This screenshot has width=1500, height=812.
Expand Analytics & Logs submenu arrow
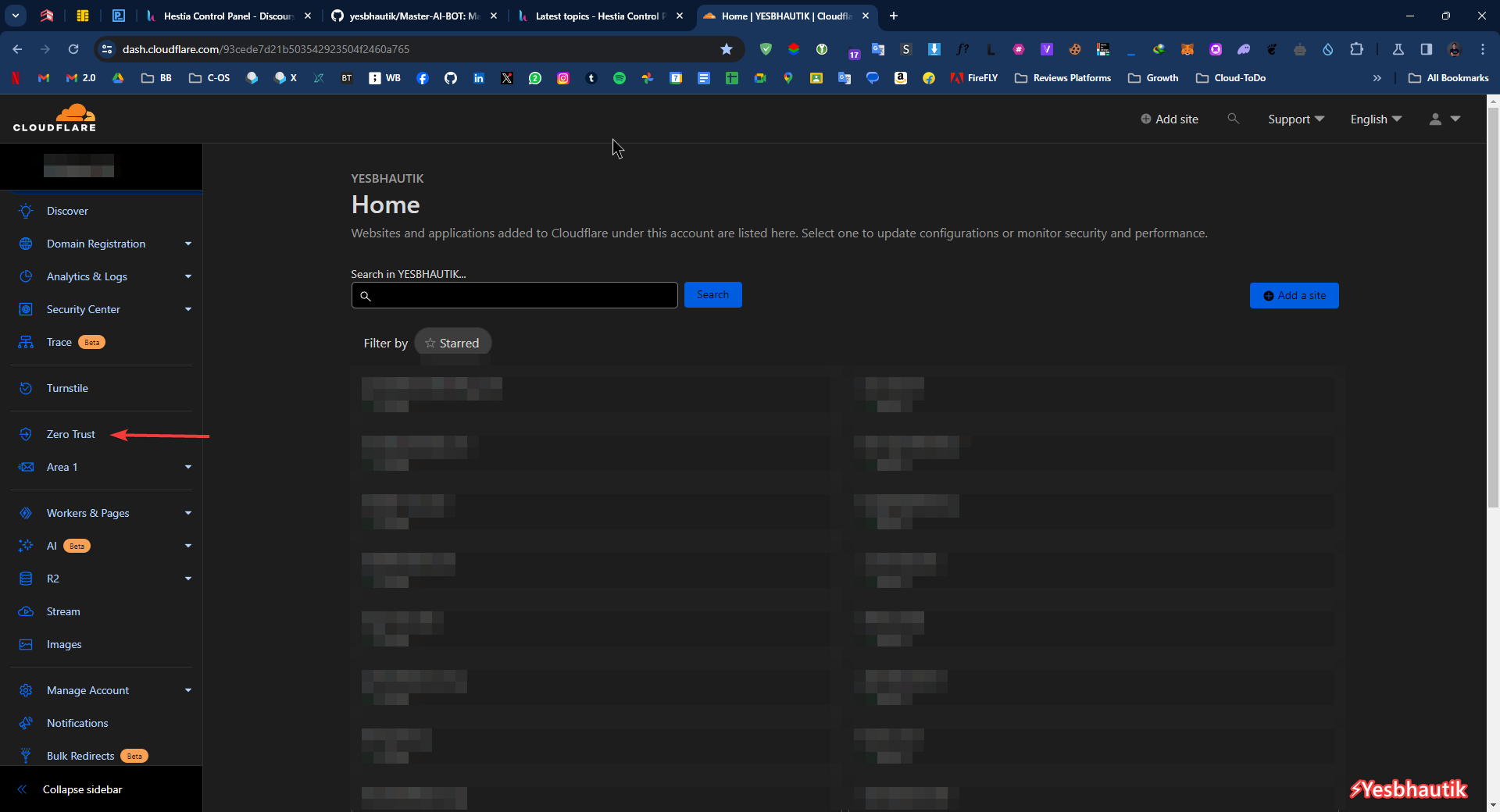[188, 276]
